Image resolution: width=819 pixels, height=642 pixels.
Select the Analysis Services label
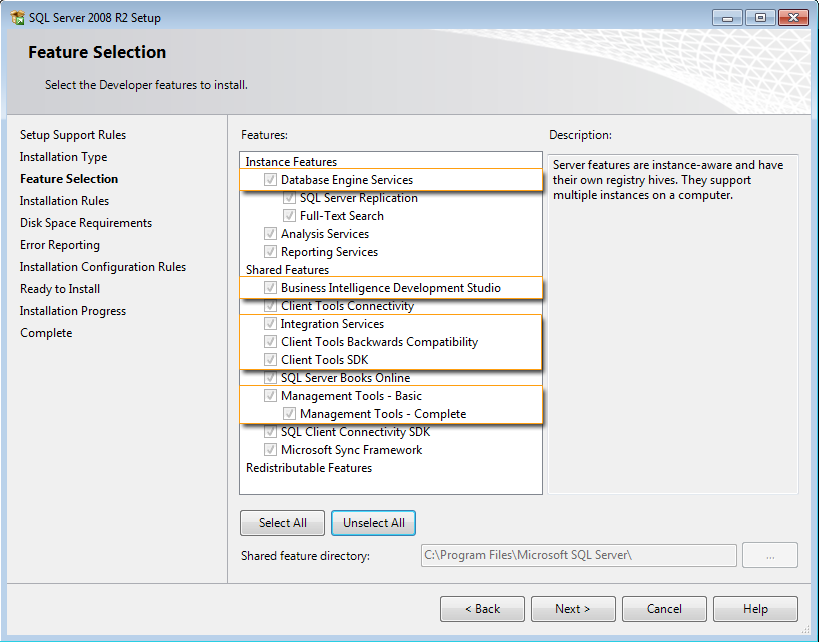click(325, 234)
